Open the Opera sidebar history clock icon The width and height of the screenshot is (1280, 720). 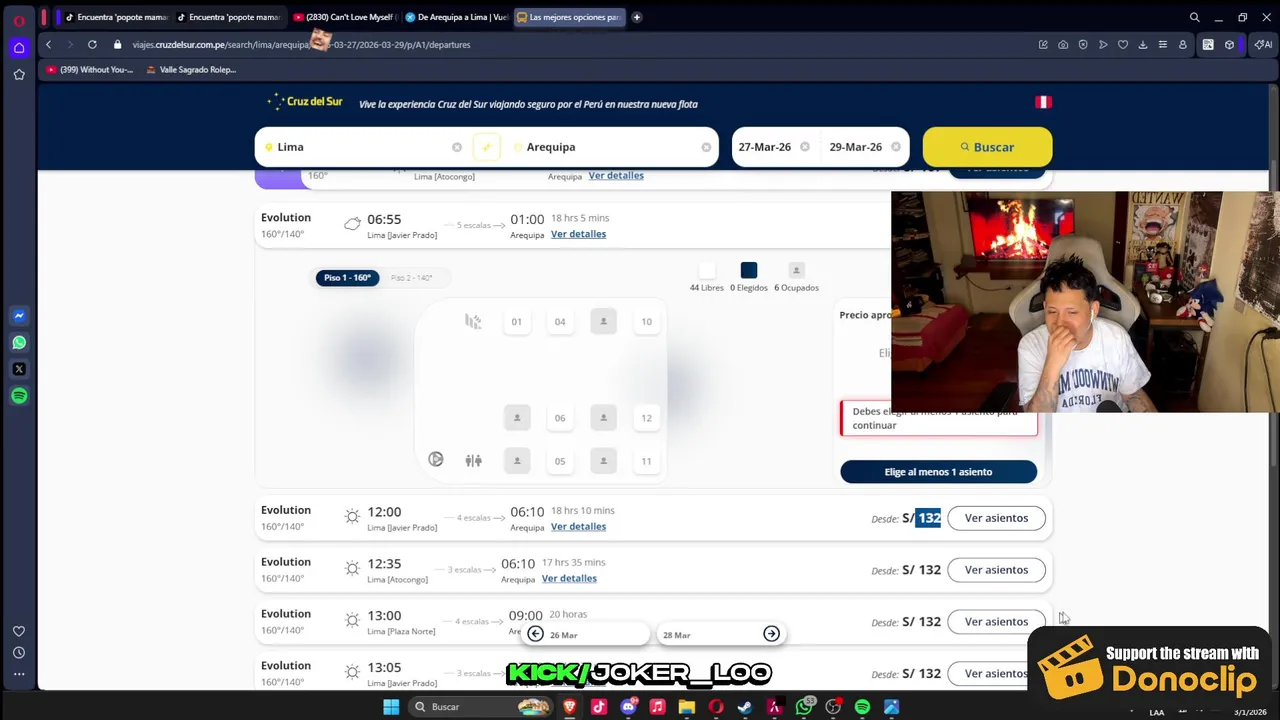(19, 652)
